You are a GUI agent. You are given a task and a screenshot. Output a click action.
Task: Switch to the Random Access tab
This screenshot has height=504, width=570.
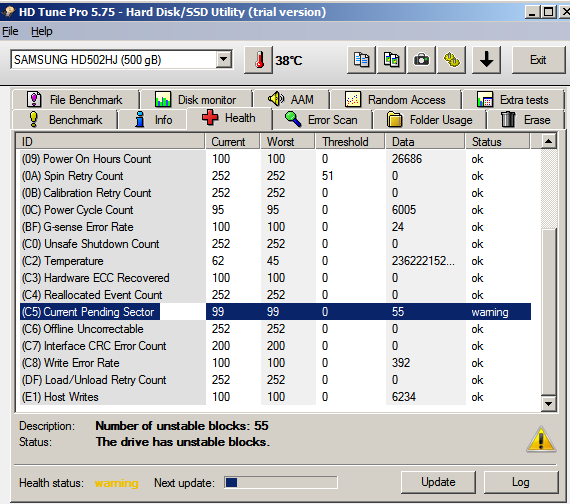pos(396,99)
